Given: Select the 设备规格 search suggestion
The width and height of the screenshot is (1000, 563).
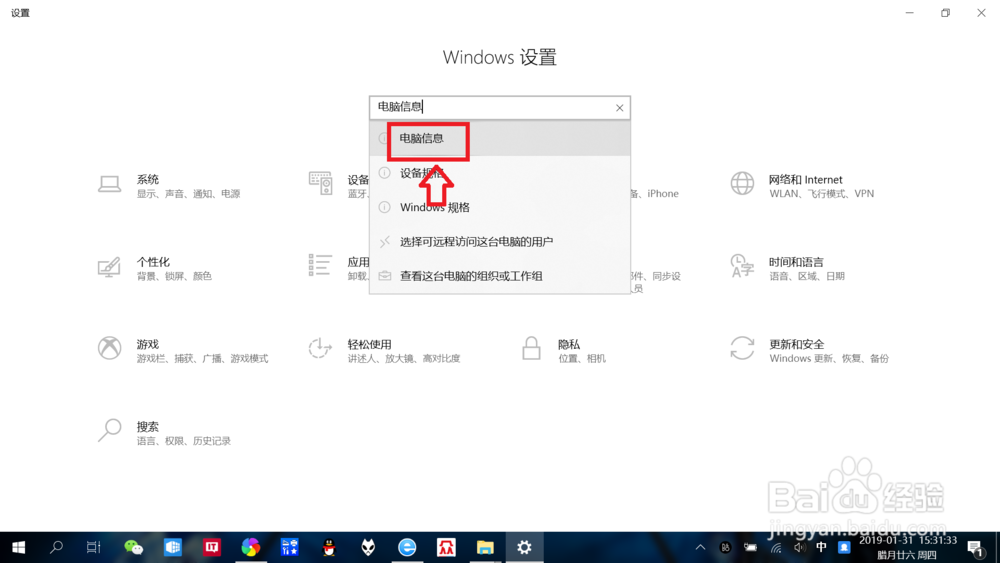Looking at the screenshot, I should (x=499, y=173).
